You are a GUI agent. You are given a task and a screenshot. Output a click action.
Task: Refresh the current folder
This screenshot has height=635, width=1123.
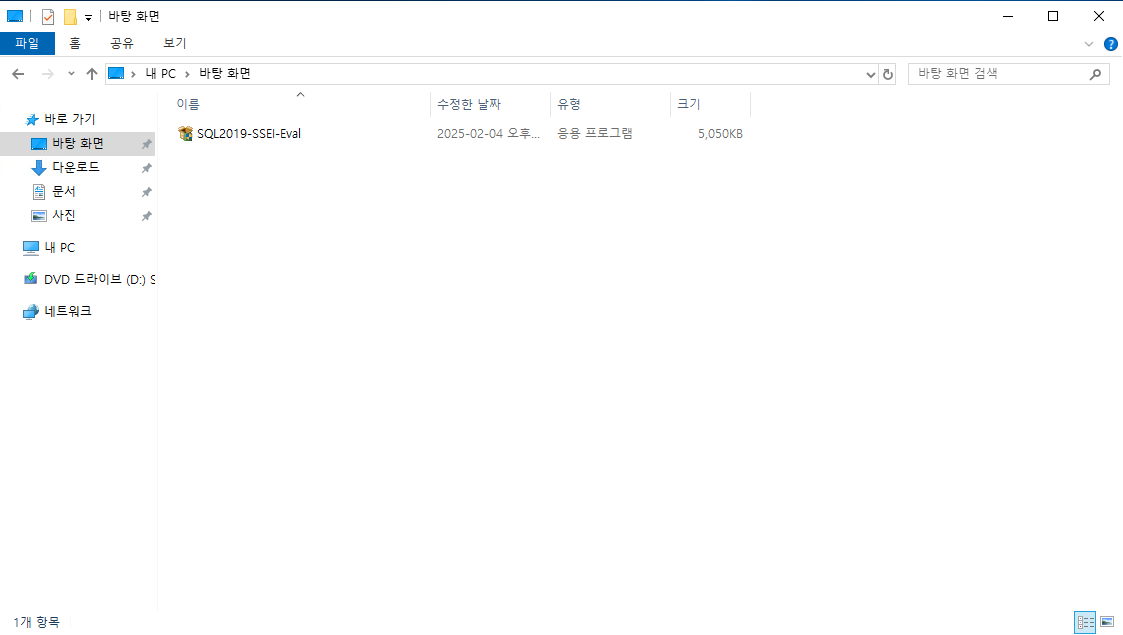point(887,74)
